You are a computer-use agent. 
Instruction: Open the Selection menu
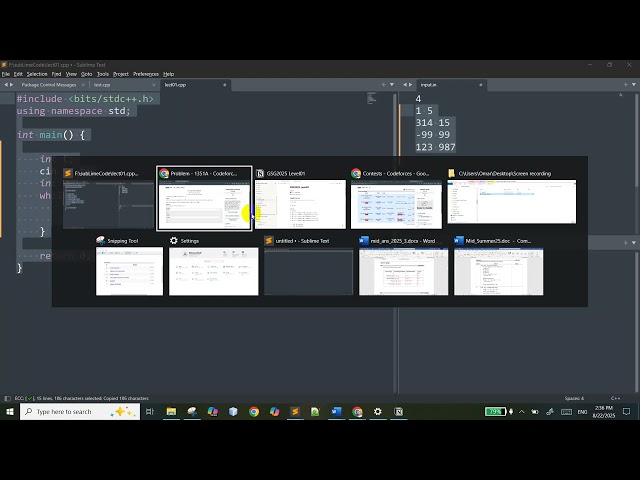[x=37, y=74]
